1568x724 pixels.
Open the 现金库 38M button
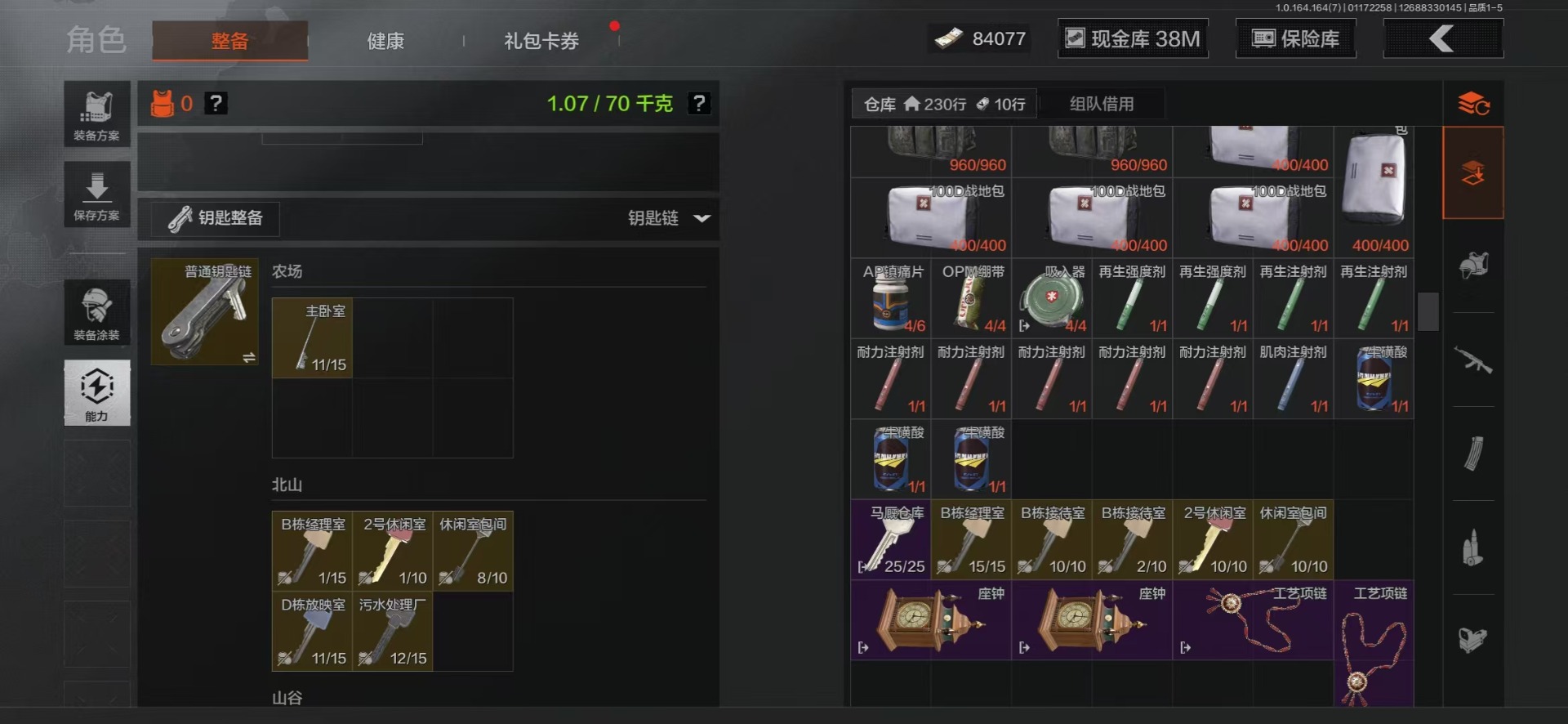point(1134,38)
